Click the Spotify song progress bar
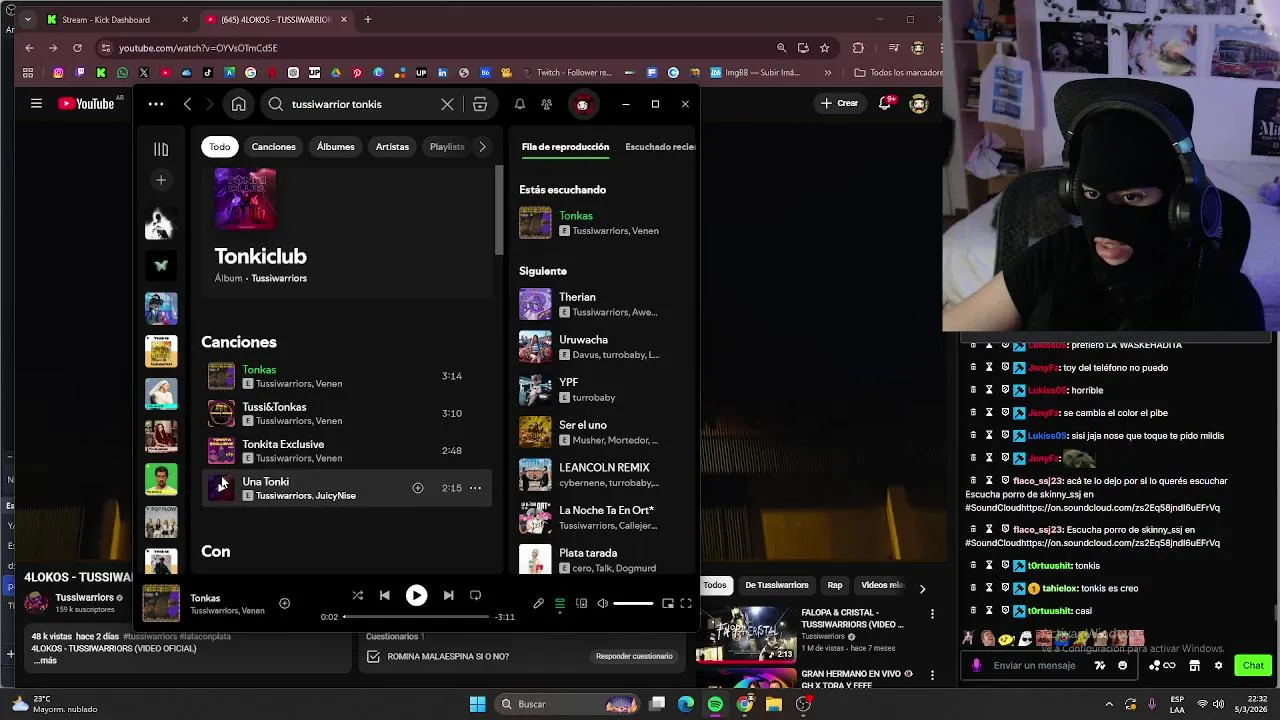The width and height of the screenshot is (1280, 720). [x=416, y=617]
